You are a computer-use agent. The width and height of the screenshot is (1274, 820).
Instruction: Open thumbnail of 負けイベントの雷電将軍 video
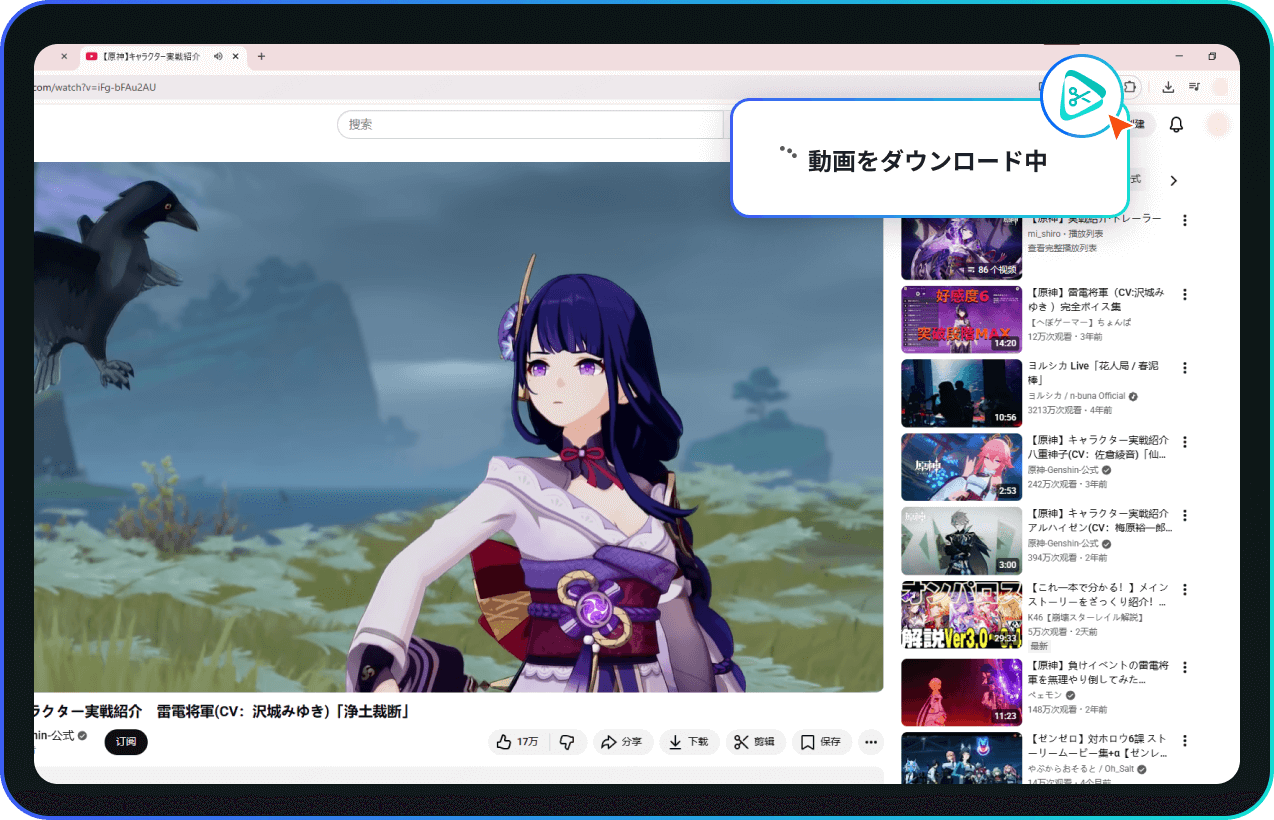point(961,692)
